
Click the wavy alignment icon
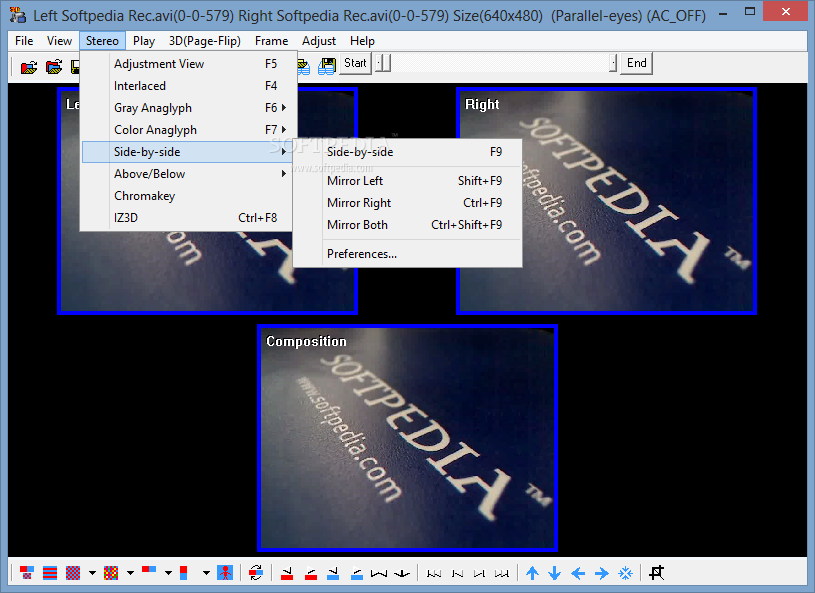point(379,573)
